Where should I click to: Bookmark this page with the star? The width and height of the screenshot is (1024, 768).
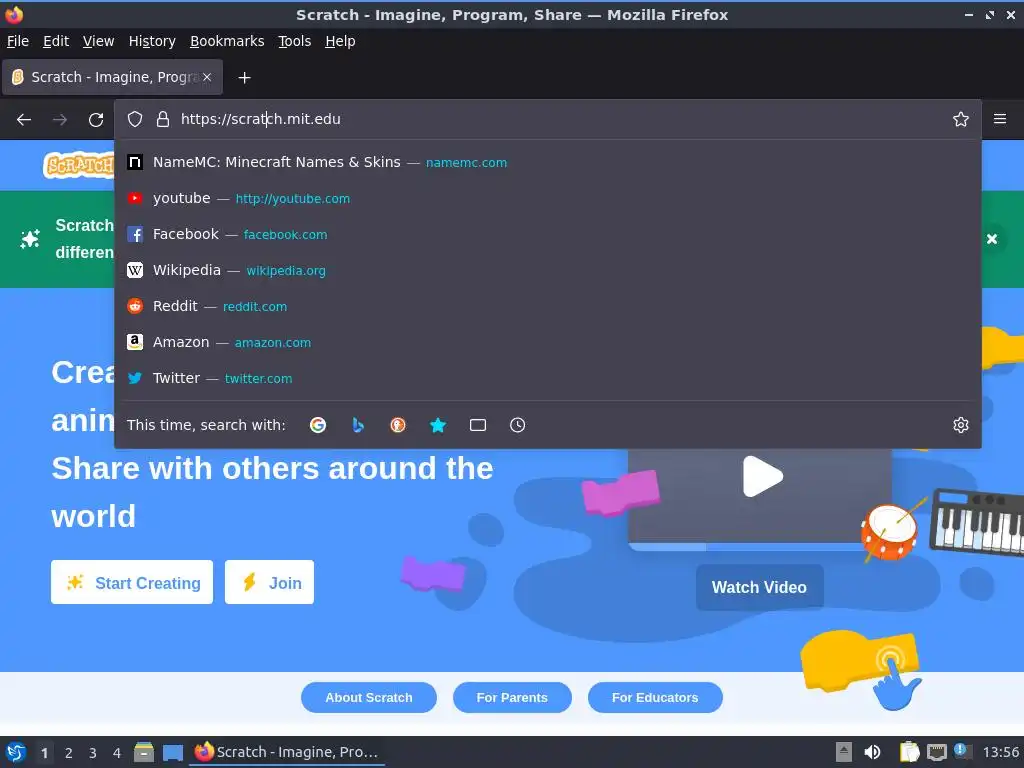click(960, 119)
